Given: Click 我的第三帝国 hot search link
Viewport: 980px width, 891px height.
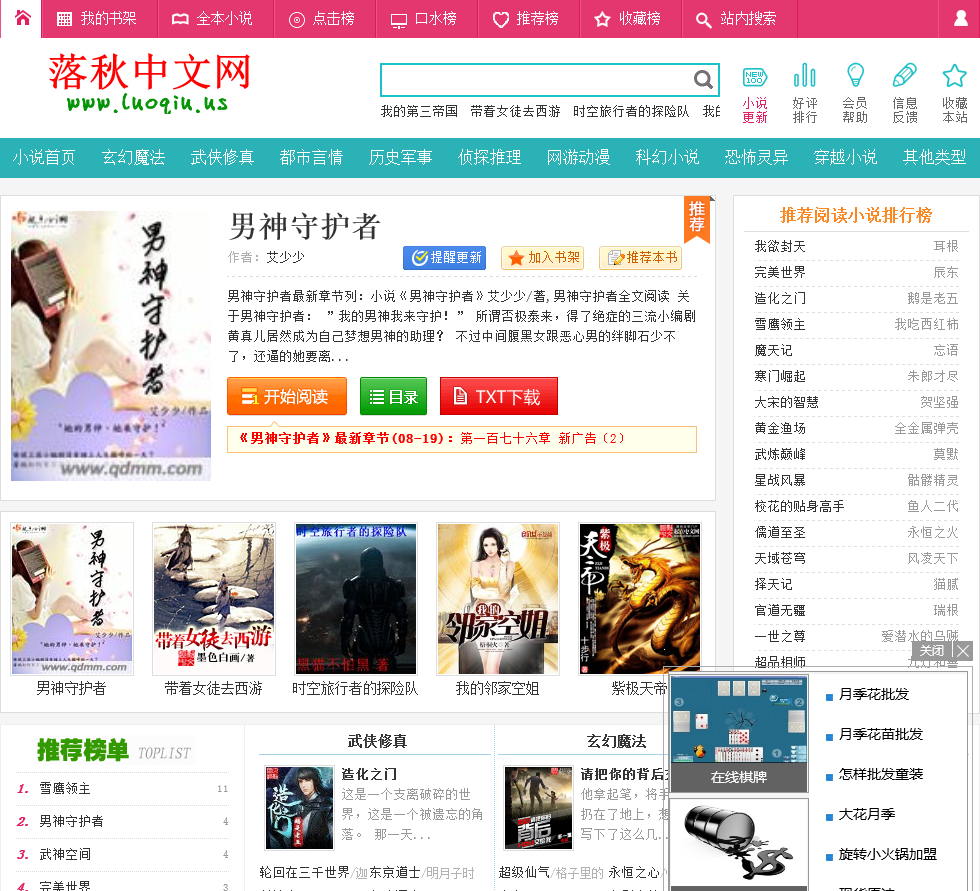Looking at the screenshot, I should point(419,111).
